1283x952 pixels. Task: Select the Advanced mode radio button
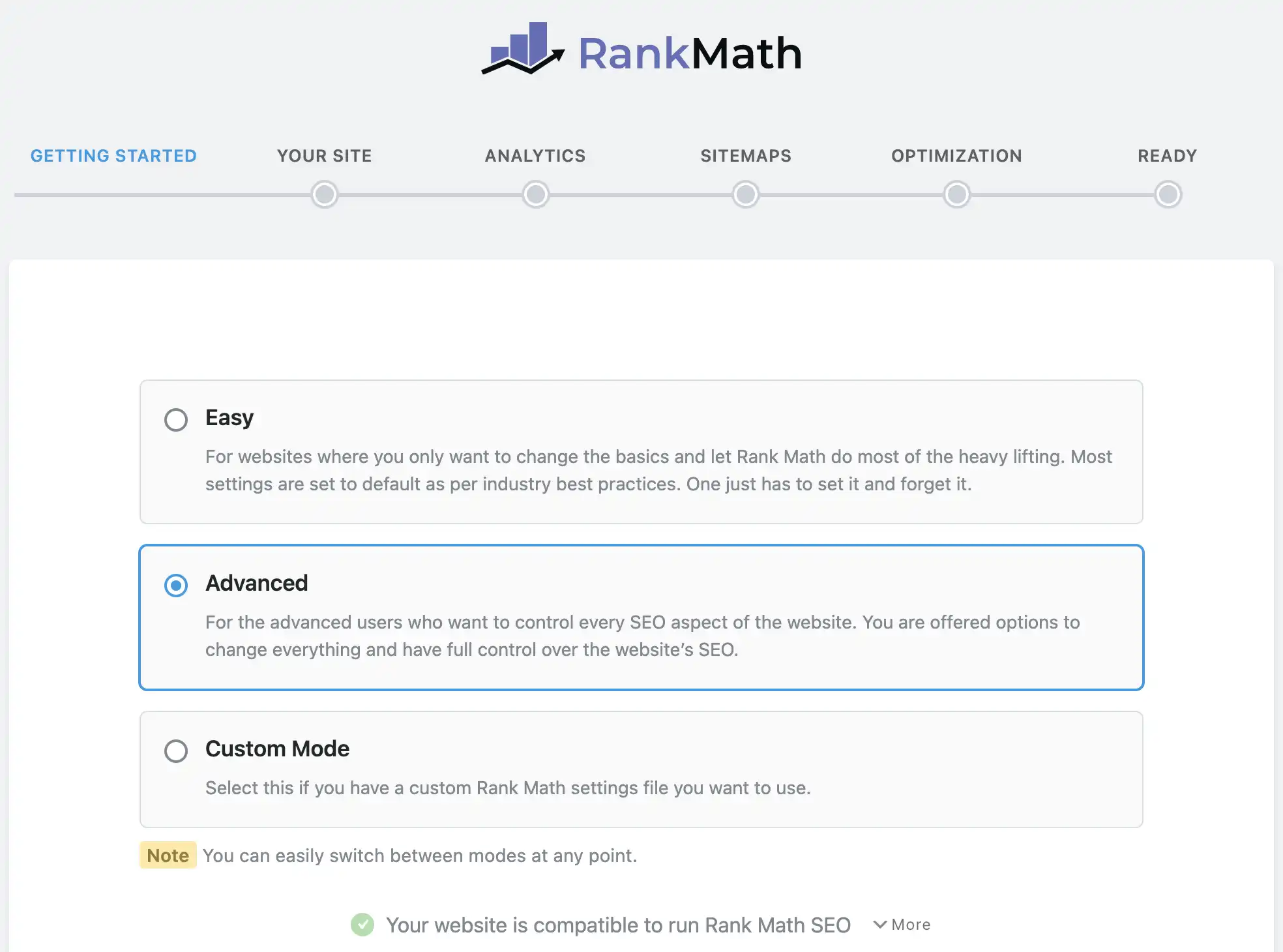click(x=176, y=585)
